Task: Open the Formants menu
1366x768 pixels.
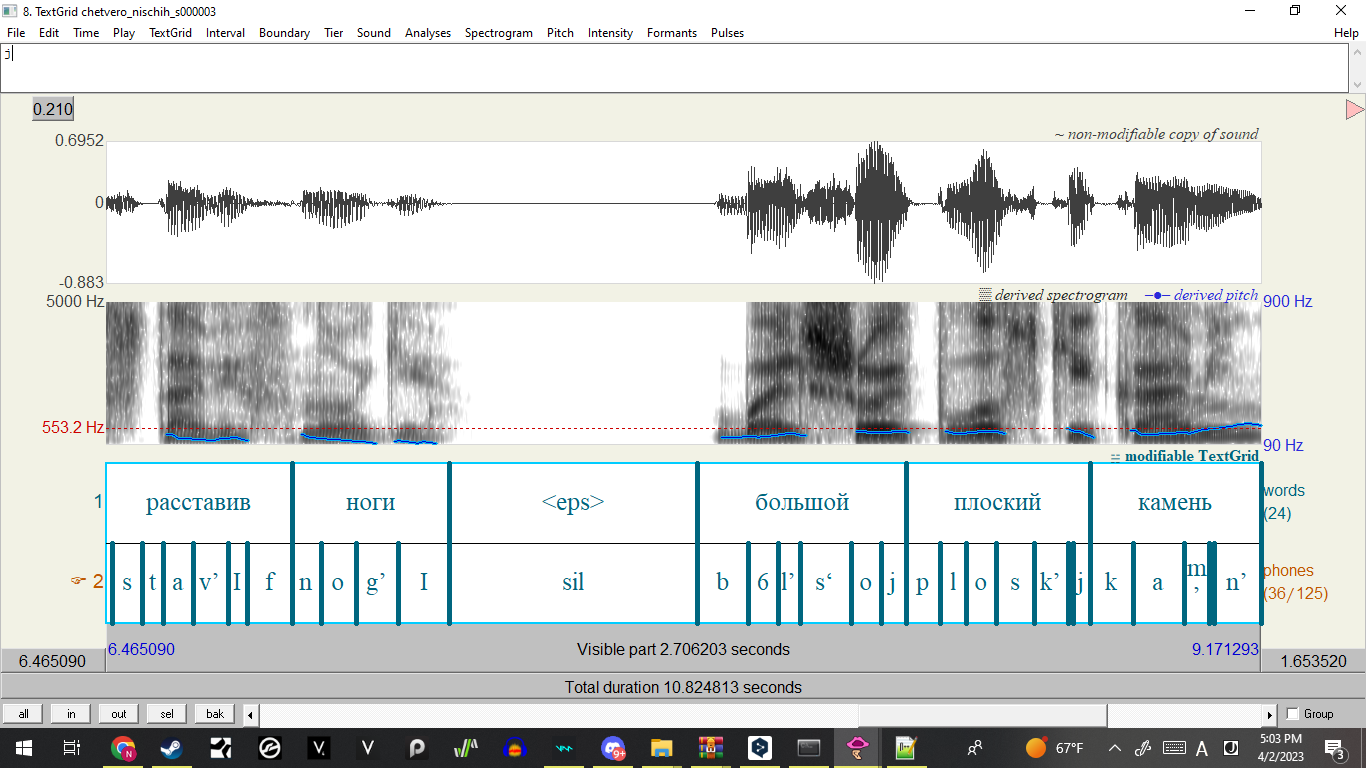Action: 671,33
